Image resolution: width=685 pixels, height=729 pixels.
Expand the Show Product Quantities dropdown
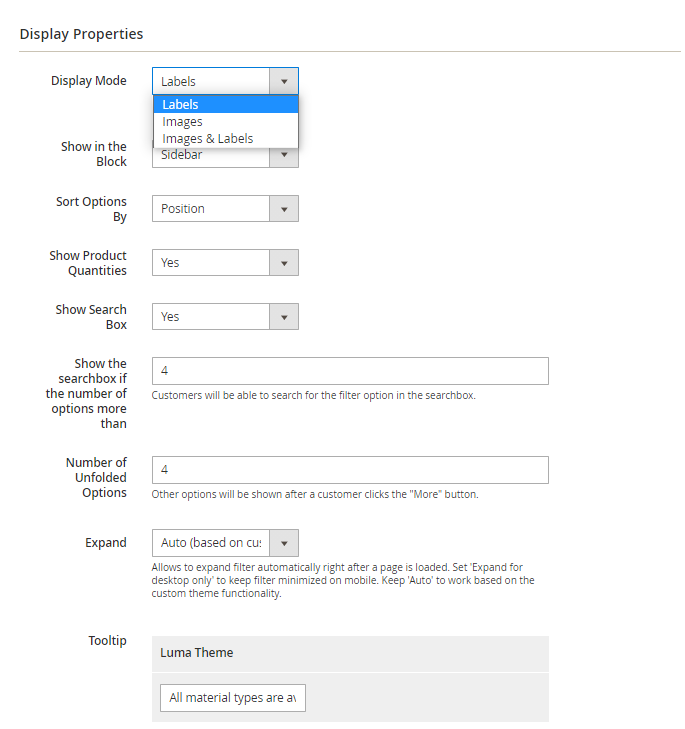click(225, 262)
